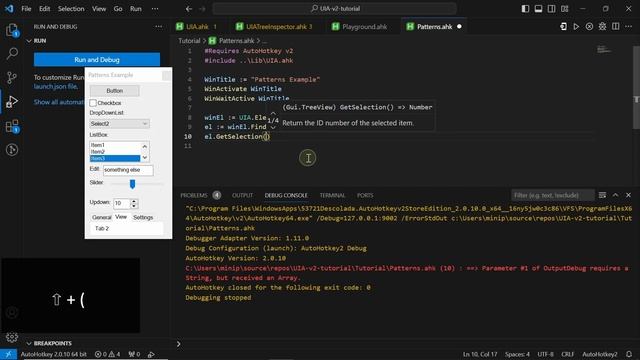Select the Settings tab in Patterns Example
This screenshot has height=360, width=640.
point(143,218)
